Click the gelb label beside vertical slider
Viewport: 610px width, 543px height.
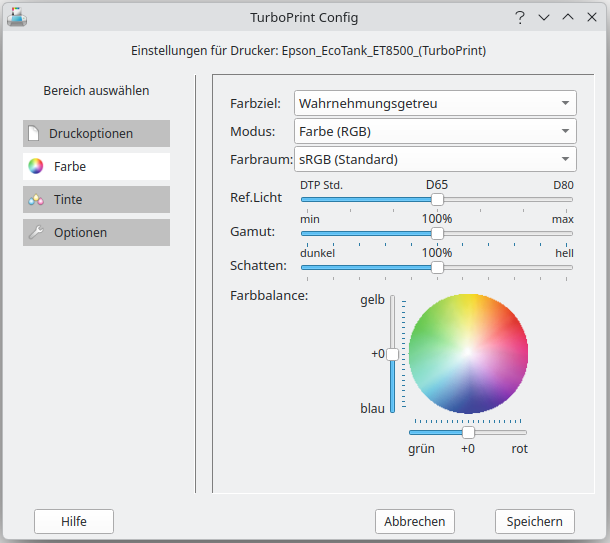372,300
